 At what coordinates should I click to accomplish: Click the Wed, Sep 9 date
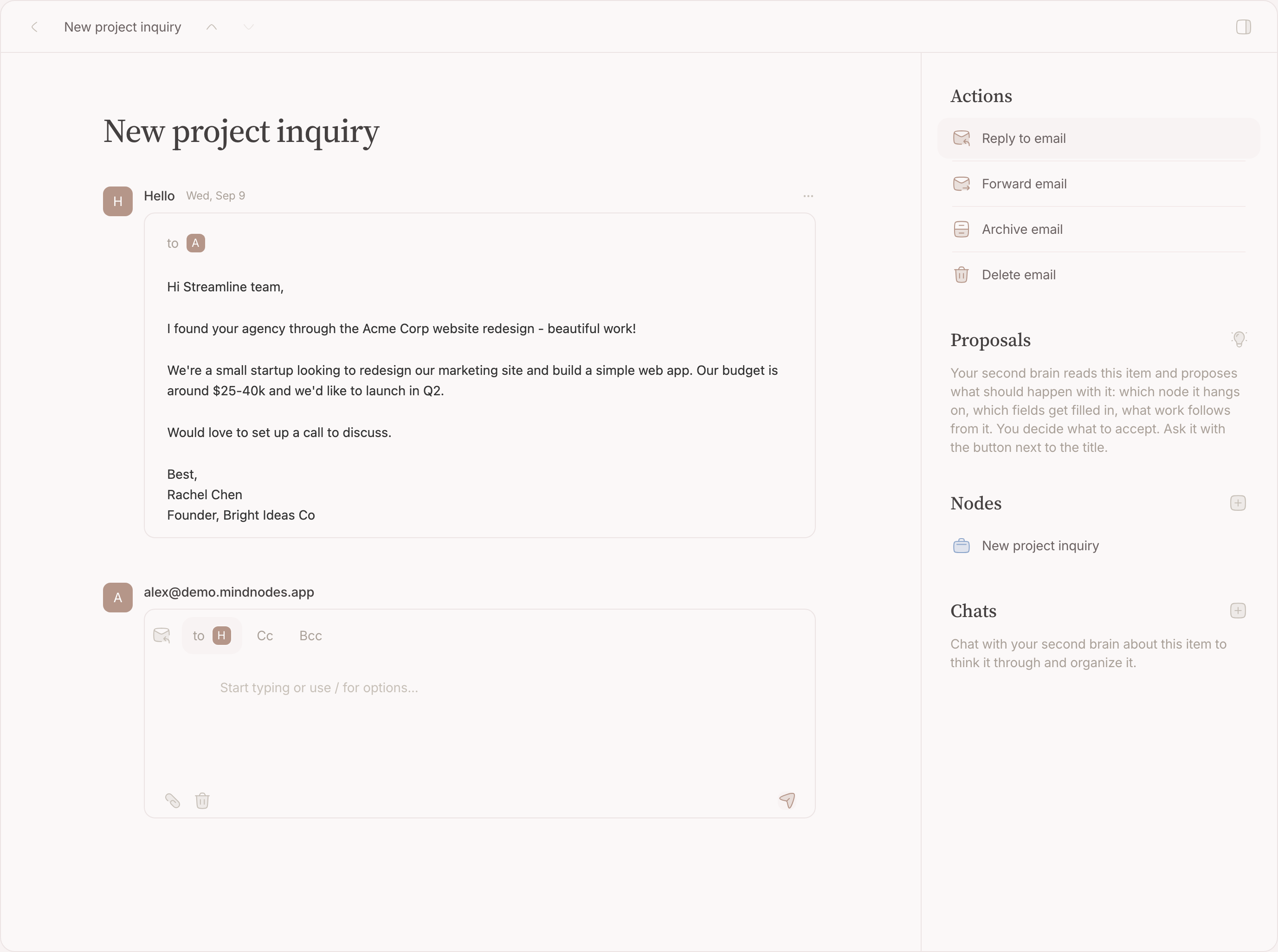coord(216,196)
